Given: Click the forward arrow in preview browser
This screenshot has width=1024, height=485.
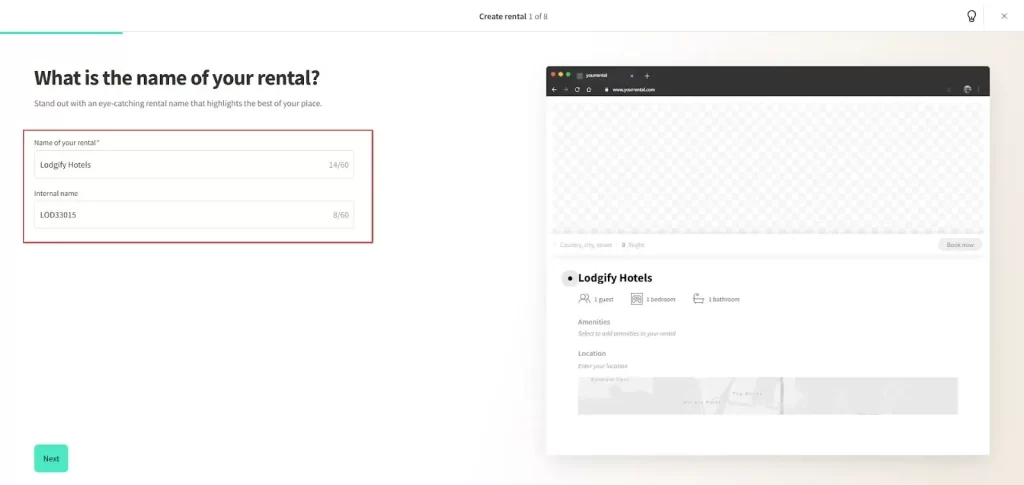Looking at the screenshot, I should [566, 89].
